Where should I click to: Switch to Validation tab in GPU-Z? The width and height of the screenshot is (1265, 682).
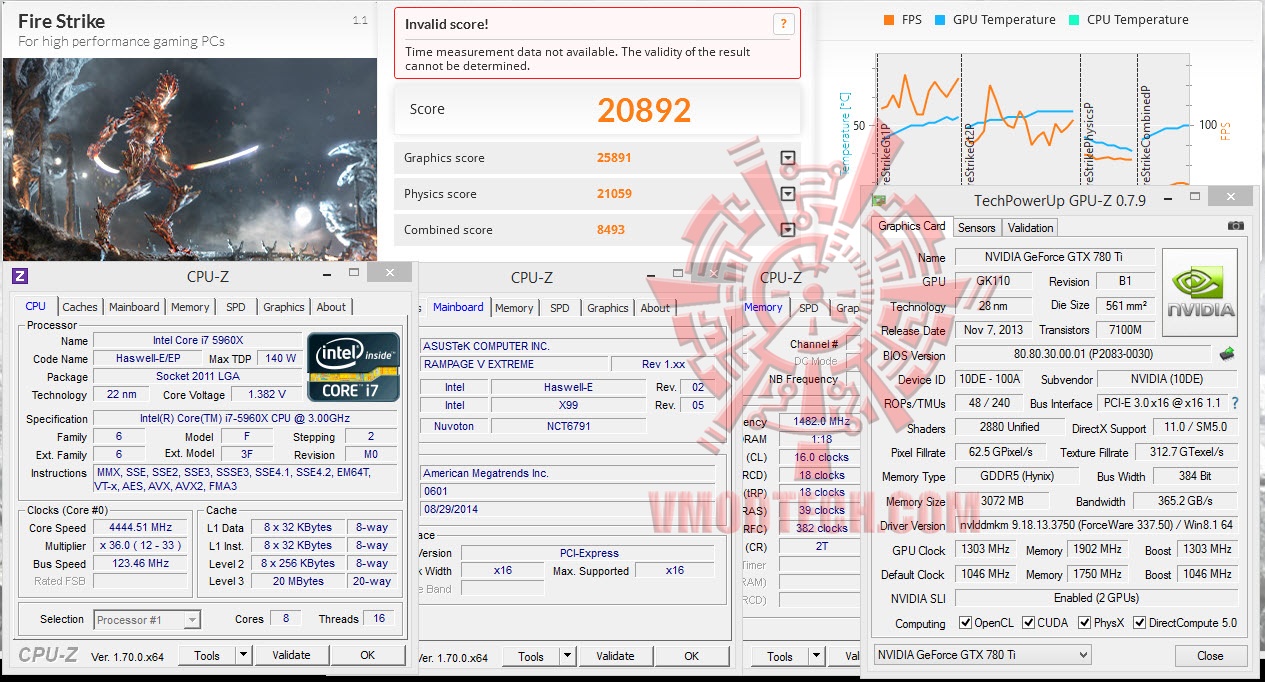click(x=1030, y=228)
